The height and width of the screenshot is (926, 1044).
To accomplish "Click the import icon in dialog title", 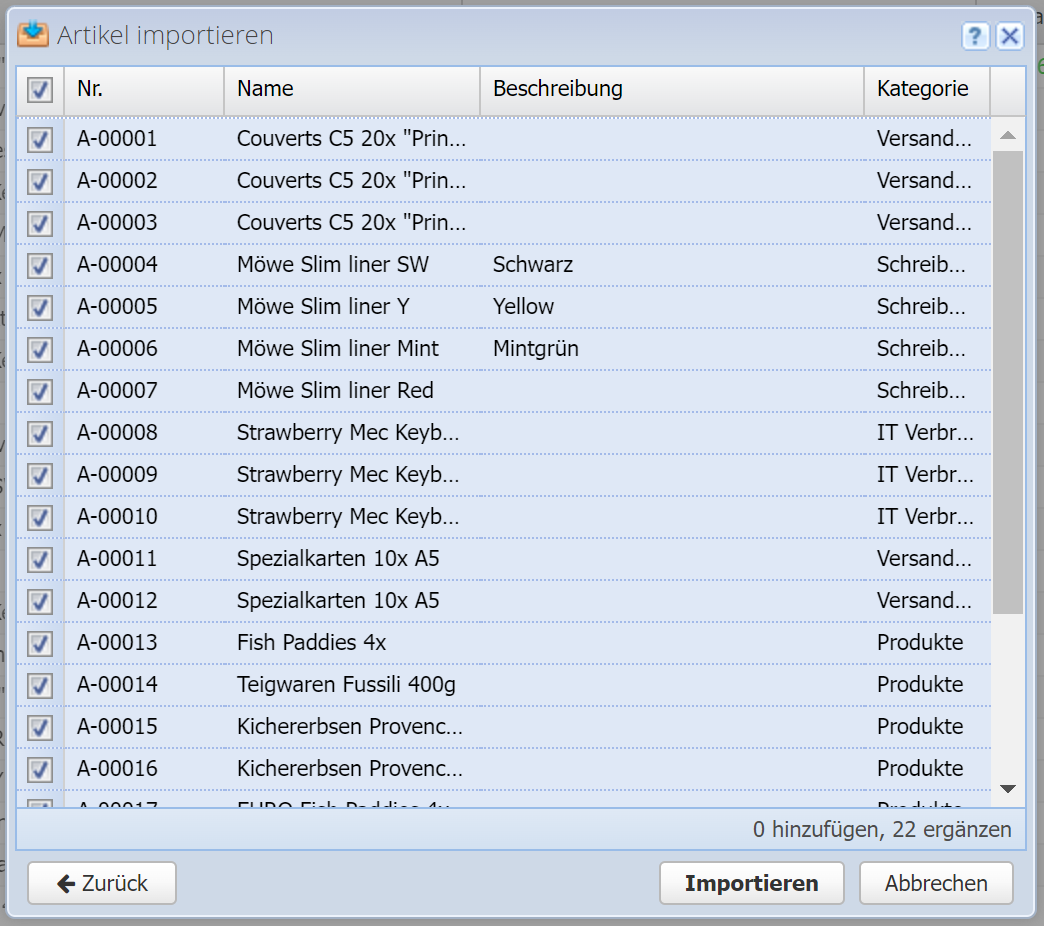I will point(33,35).
